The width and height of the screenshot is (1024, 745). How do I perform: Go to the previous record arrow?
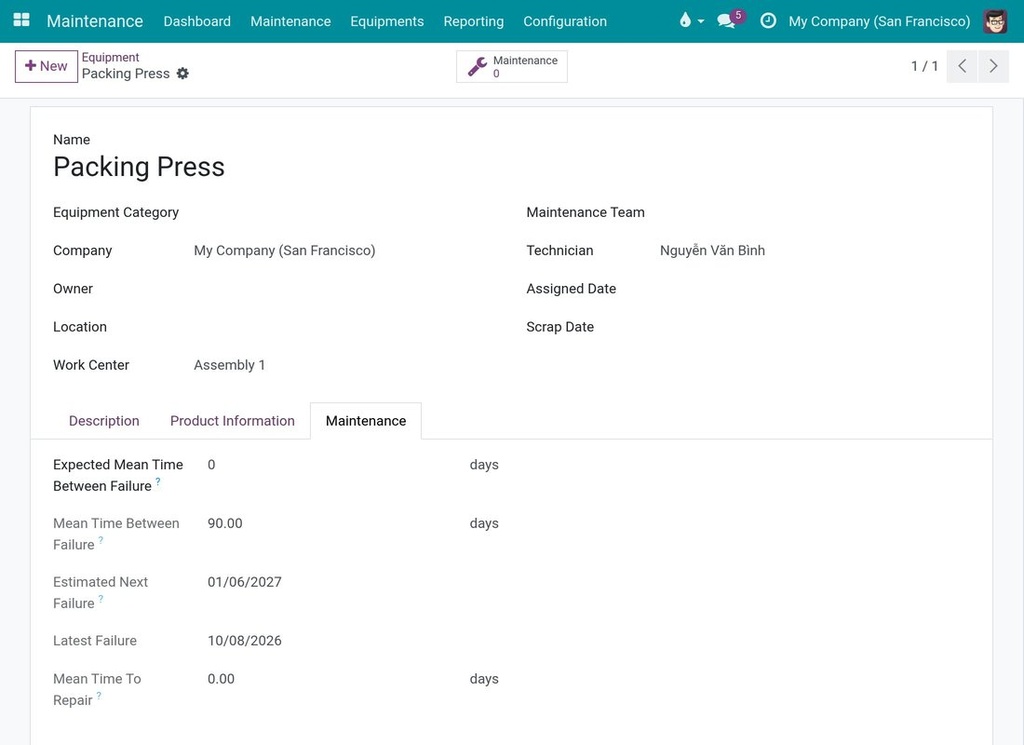pos(962,66)
